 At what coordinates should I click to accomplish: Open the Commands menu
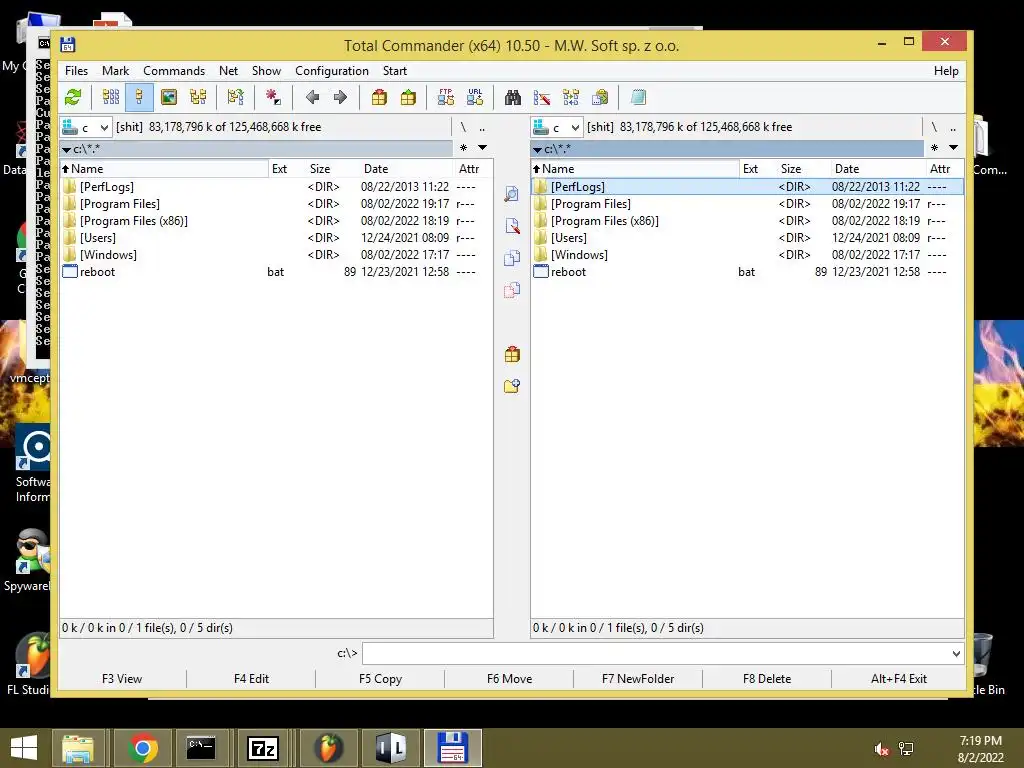click(x=174, y=71)
